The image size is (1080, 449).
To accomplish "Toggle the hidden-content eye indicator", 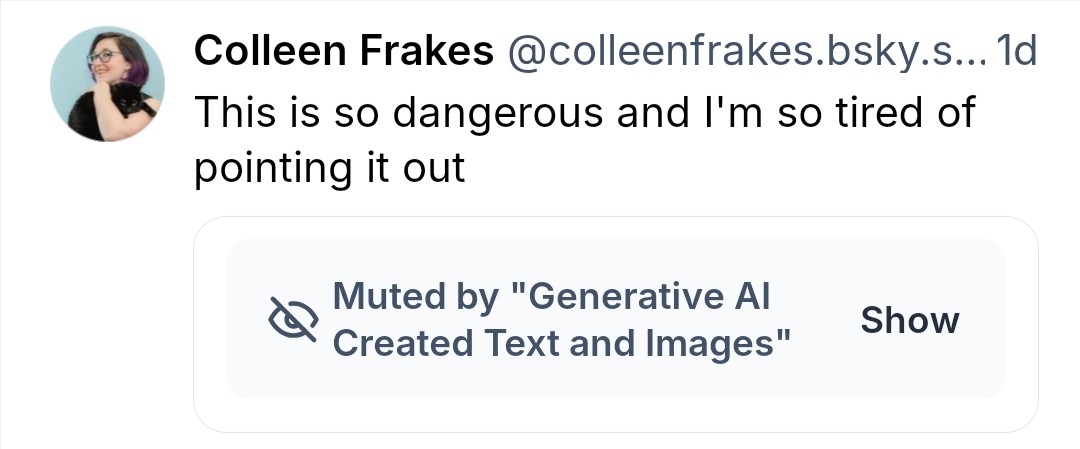I will pos(293,320).
